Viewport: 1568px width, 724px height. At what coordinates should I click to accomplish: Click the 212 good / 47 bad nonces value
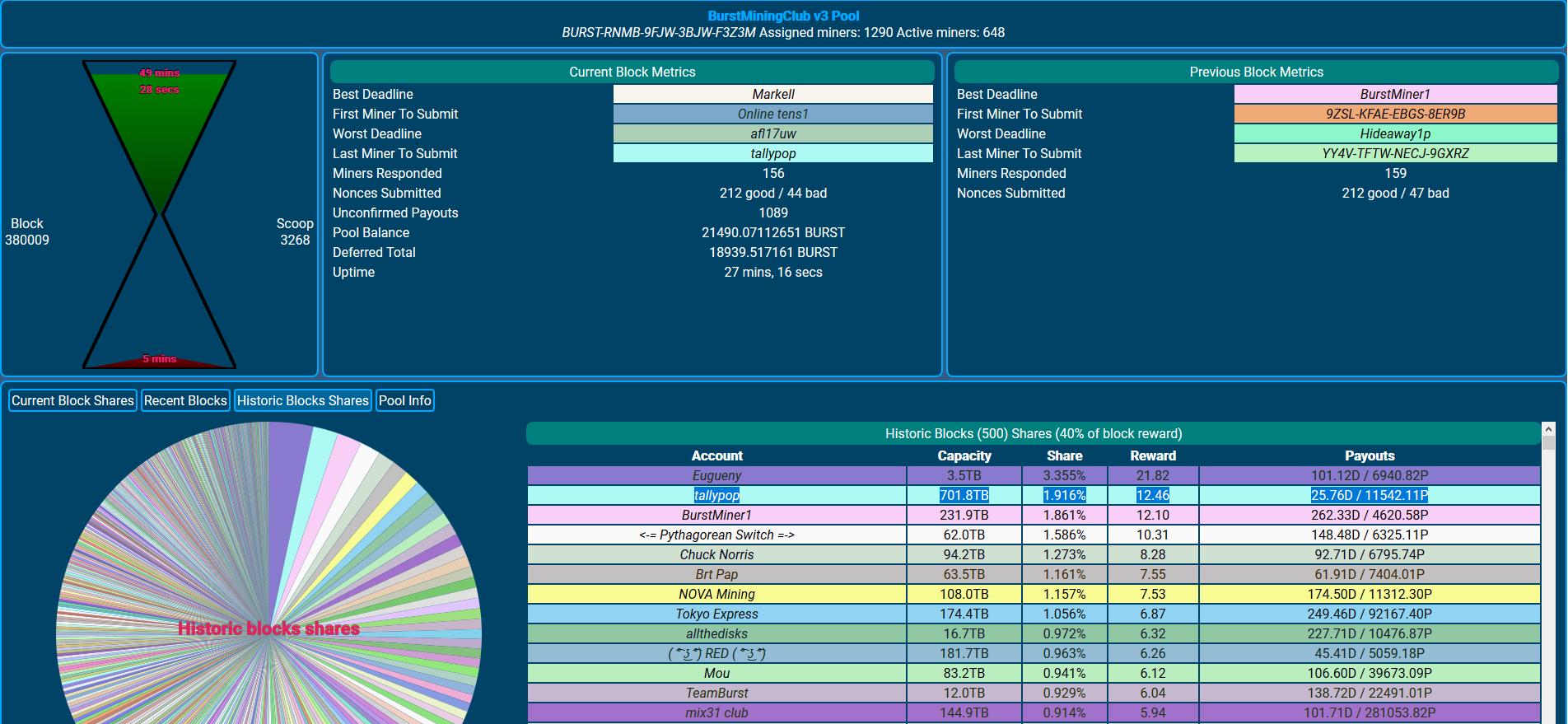pos(1396,193)
